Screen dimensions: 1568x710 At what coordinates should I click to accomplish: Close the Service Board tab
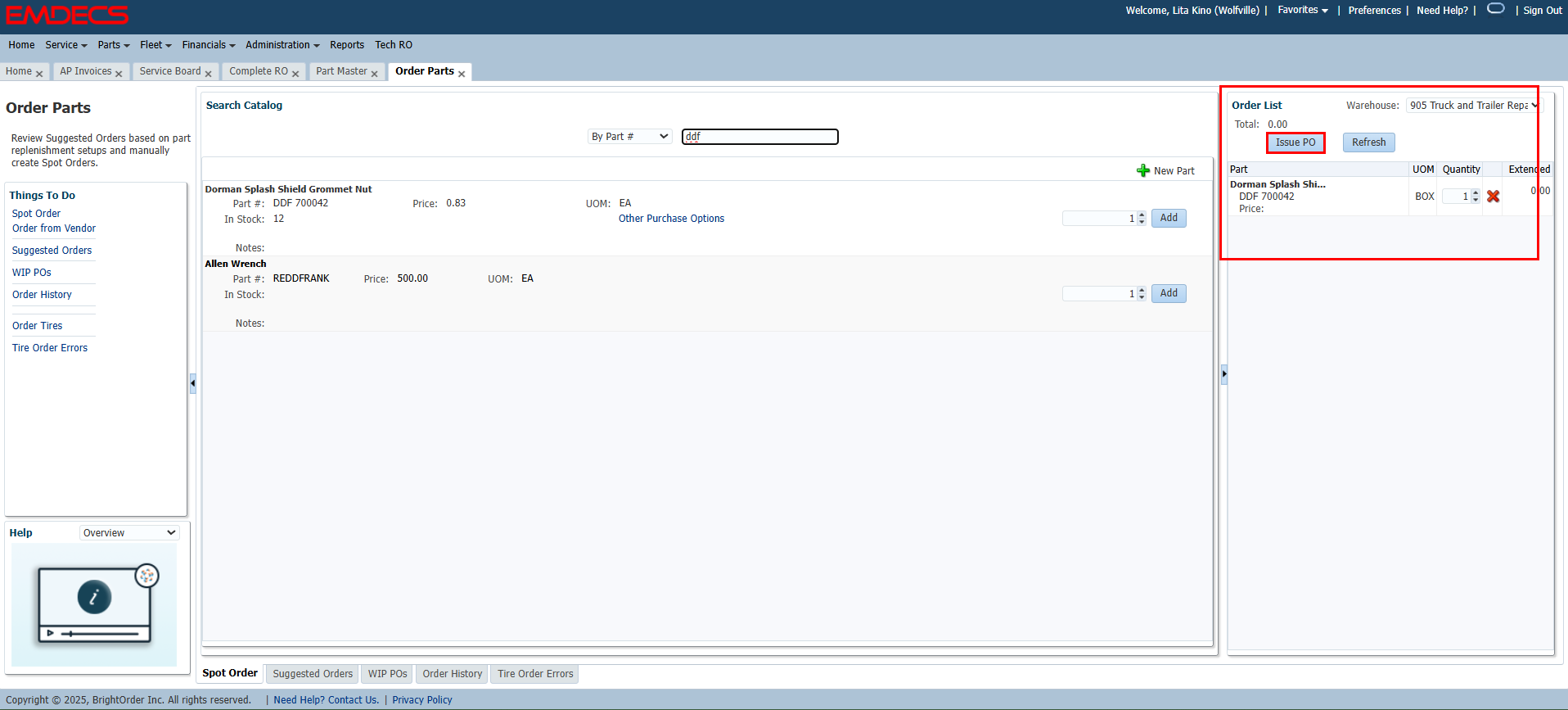[208, 74]
